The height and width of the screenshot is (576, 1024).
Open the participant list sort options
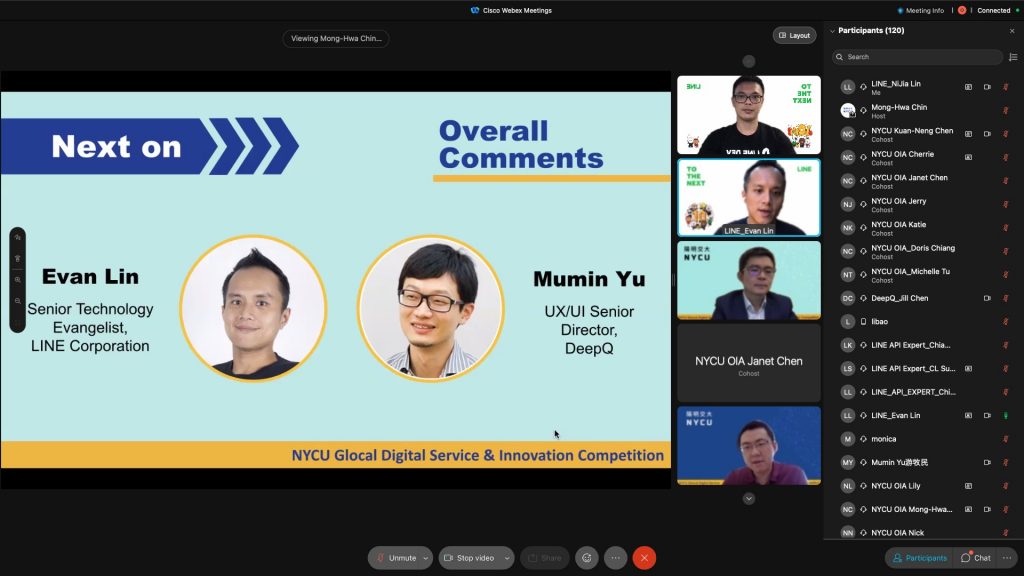coord(1013,57)
